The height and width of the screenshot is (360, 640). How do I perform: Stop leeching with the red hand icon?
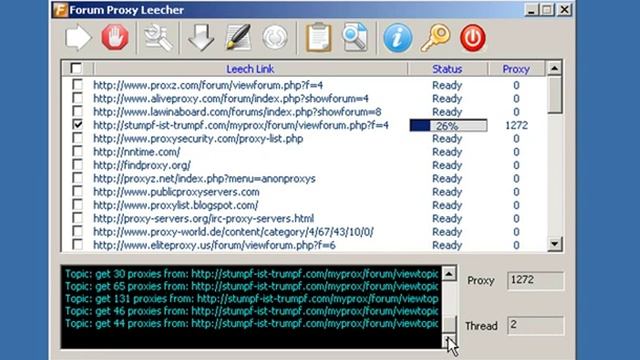[x=115, y=38]
